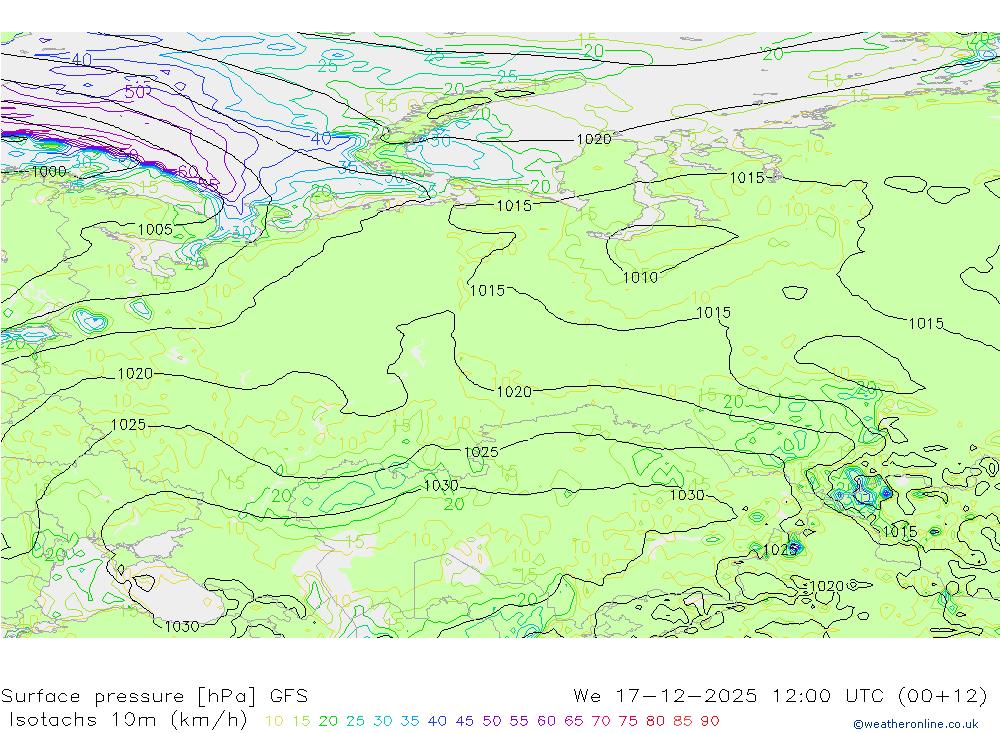Click the 1010 isobar label on the map
This screenshot has width=1000, height=733.
(x=640, y=278)
